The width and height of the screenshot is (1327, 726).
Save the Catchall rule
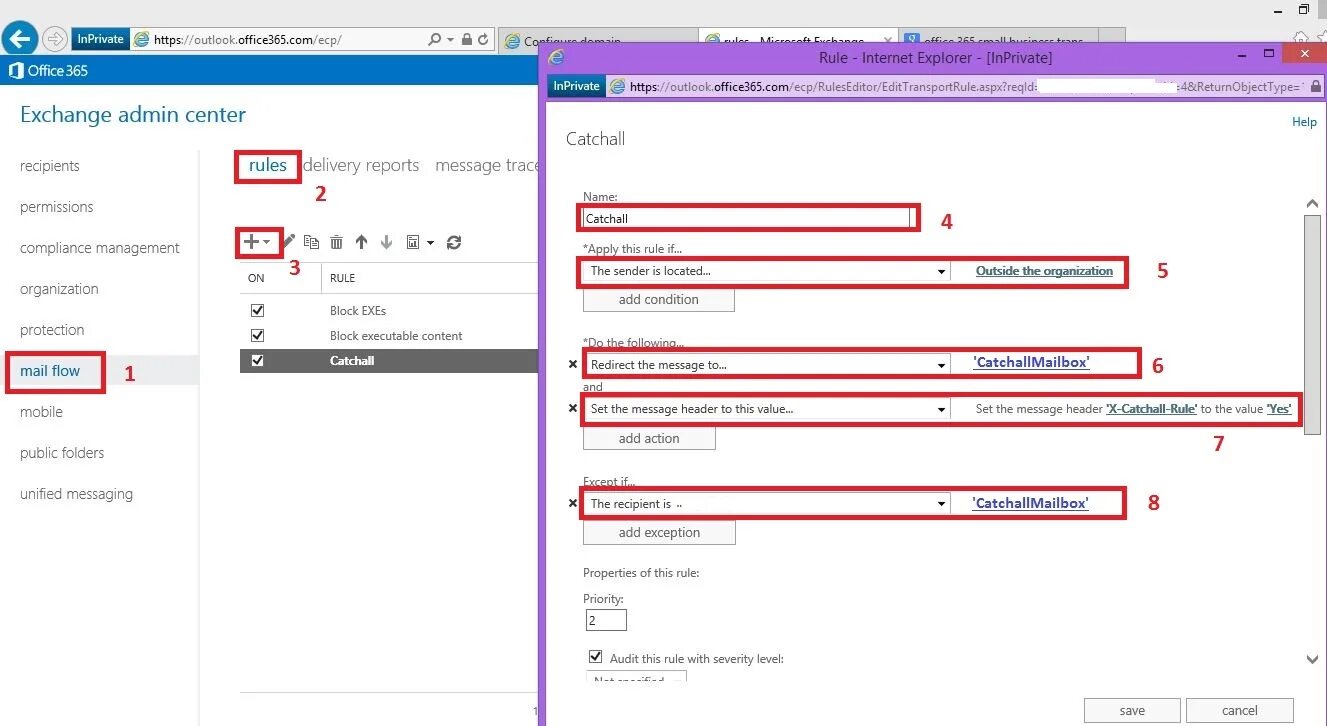point(1132,711)
